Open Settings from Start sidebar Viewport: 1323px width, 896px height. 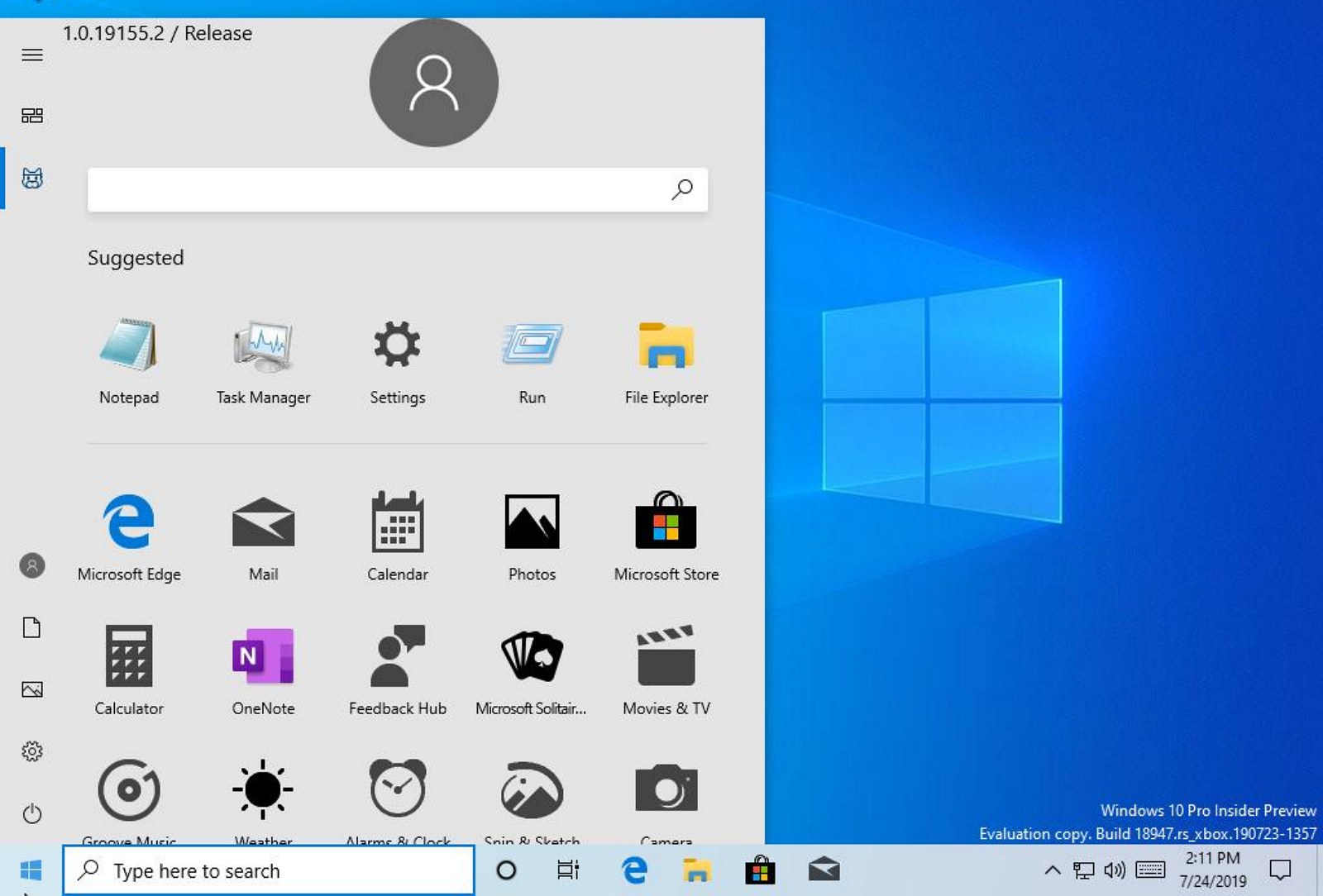[x=32, y=751]
